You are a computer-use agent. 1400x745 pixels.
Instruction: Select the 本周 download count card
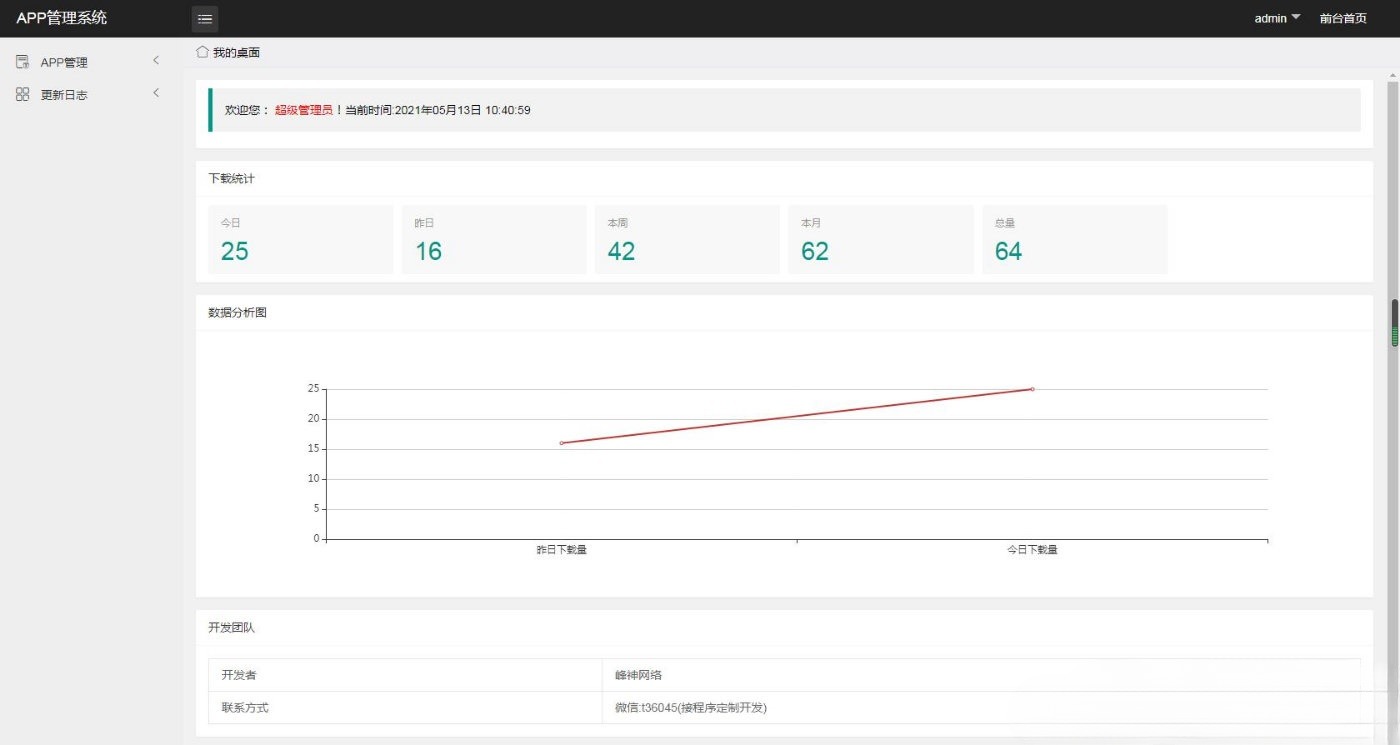(x=687, y=240)
